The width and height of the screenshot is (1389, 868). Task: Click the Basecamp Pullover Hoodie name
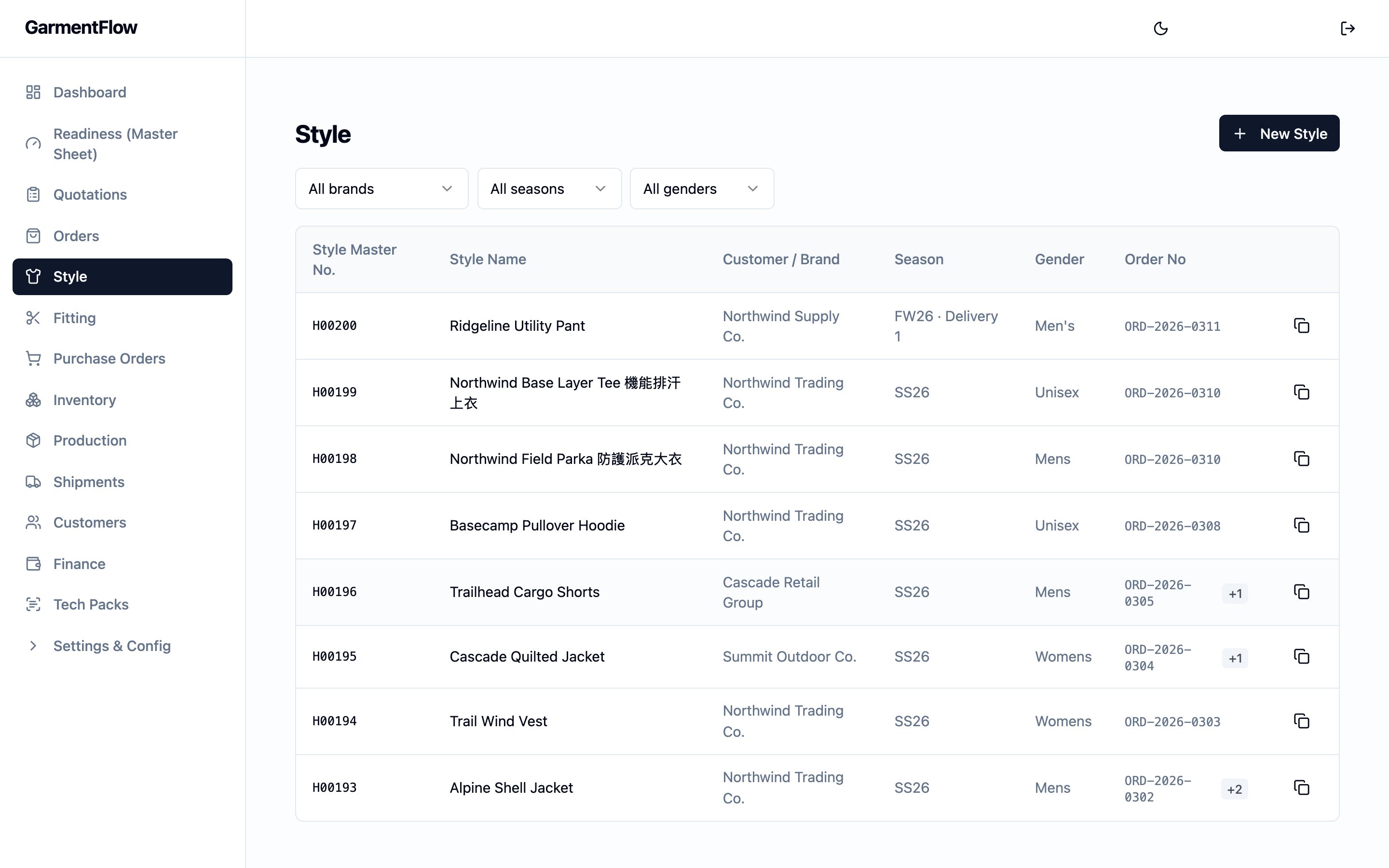click(537, 525)
